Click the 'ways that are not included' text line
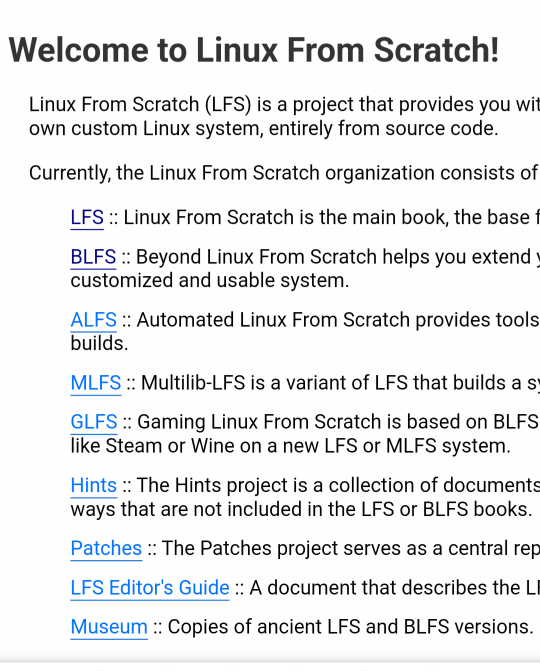Screen dimensions: 540x671 point(301,509)
